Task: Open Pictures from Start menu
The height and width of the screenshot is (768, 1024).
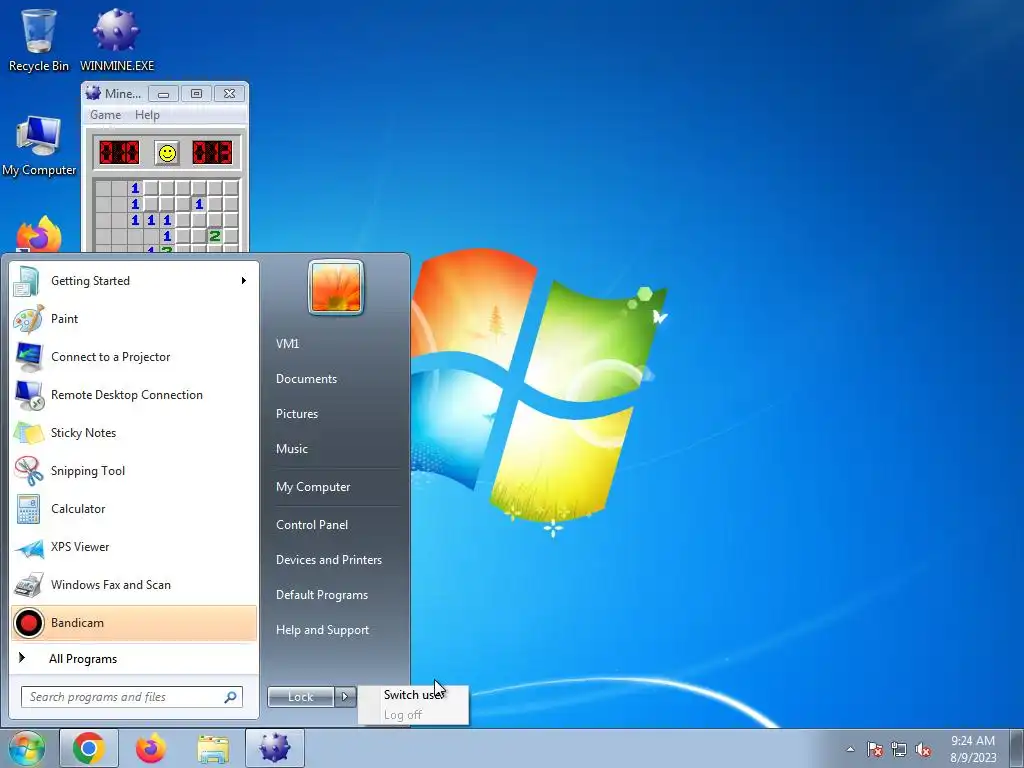Action: [x=297, y=414]
